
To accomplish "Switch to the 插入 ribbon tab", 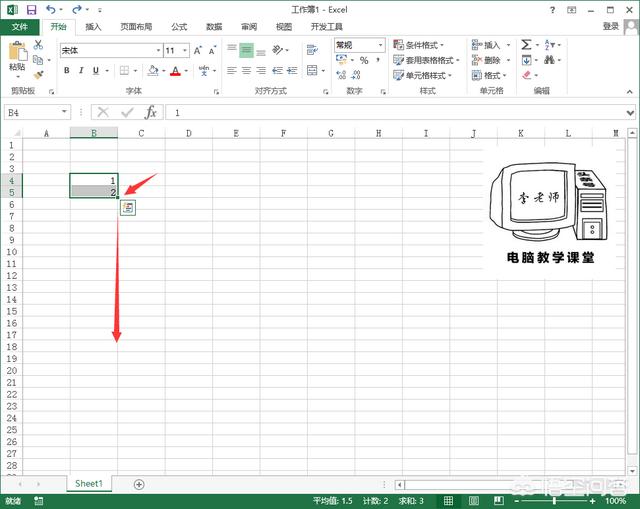I will (93, 27).
